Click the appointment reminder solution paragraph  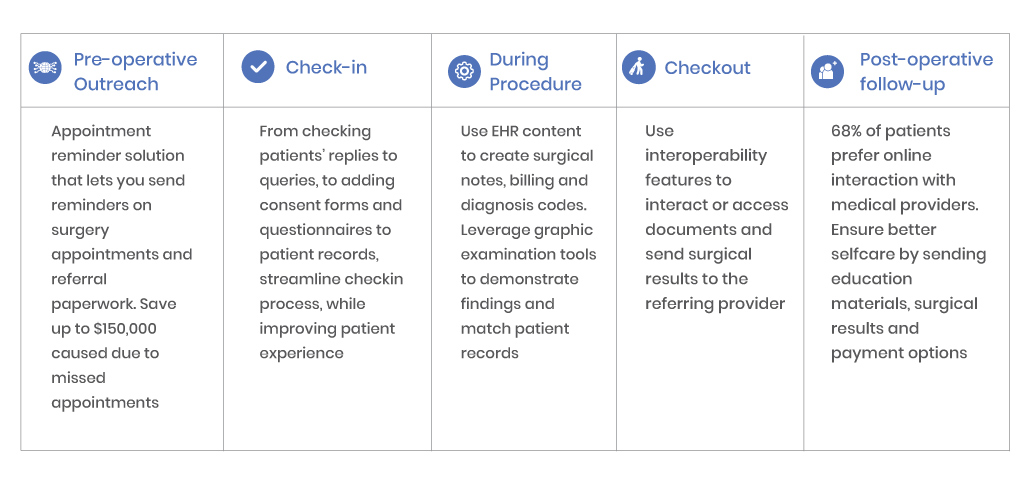pyautogui.click(x=121, y=266)
